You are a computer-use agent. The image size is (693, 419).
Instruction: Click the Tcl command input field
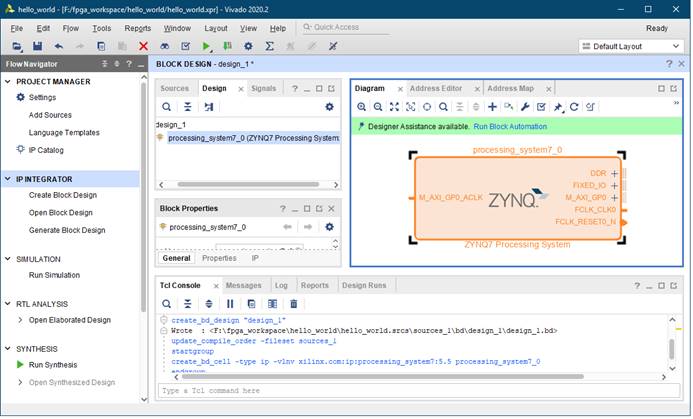coord(410,390)
